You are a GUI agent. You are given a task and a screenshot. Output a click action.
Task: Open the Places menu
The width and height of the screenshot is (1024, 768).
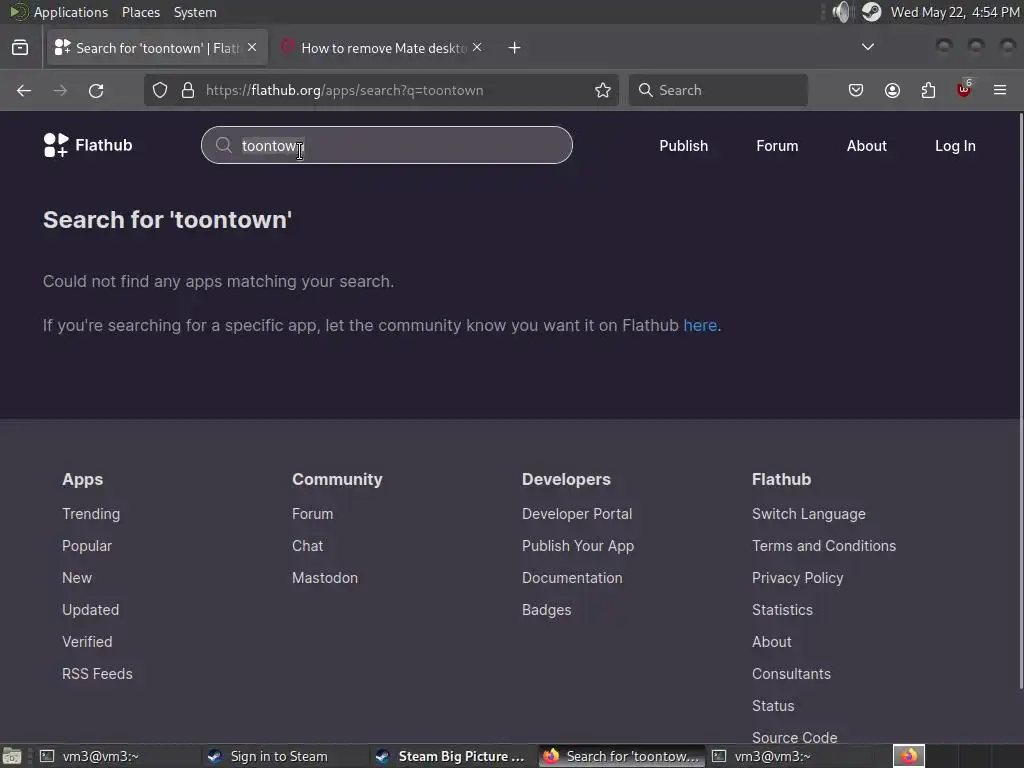[141, 12]
